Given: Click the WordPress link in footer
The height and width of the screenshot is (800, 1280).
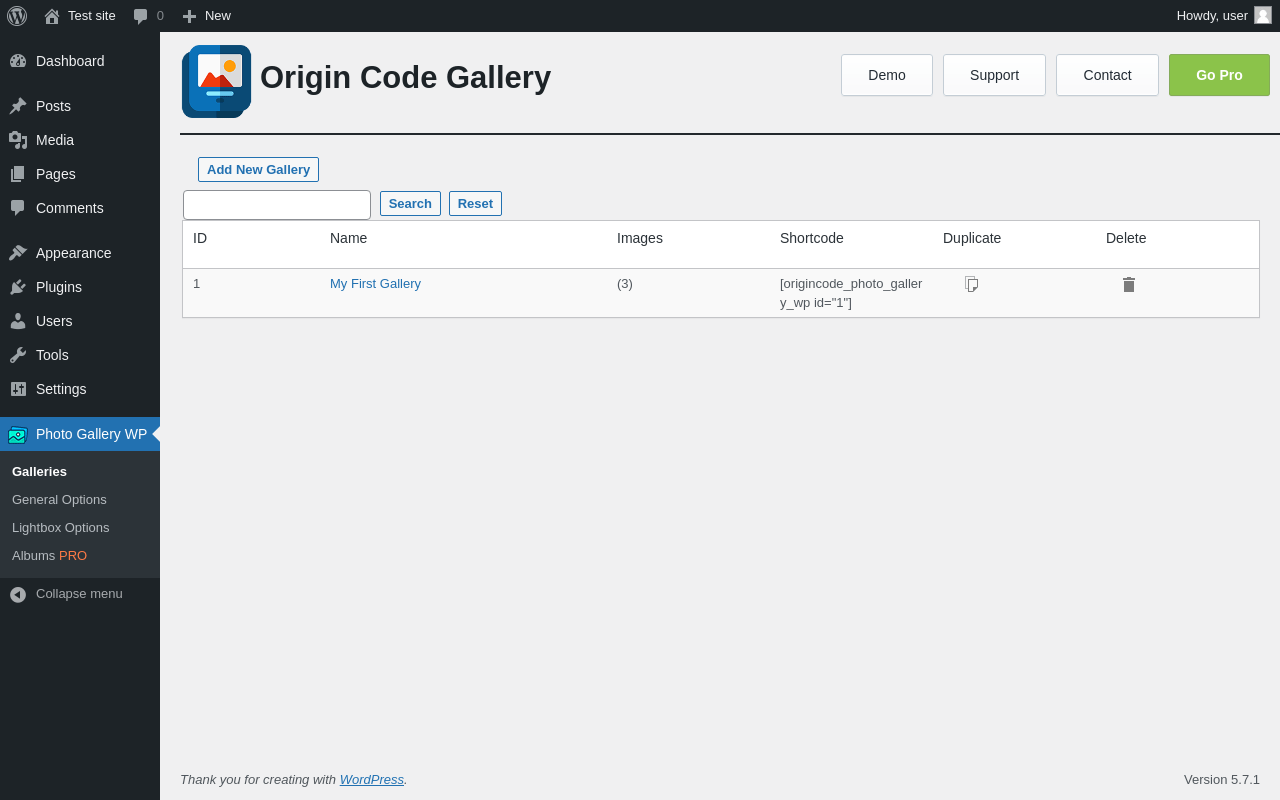Looking at the screenshot, I should click(372, 780).
